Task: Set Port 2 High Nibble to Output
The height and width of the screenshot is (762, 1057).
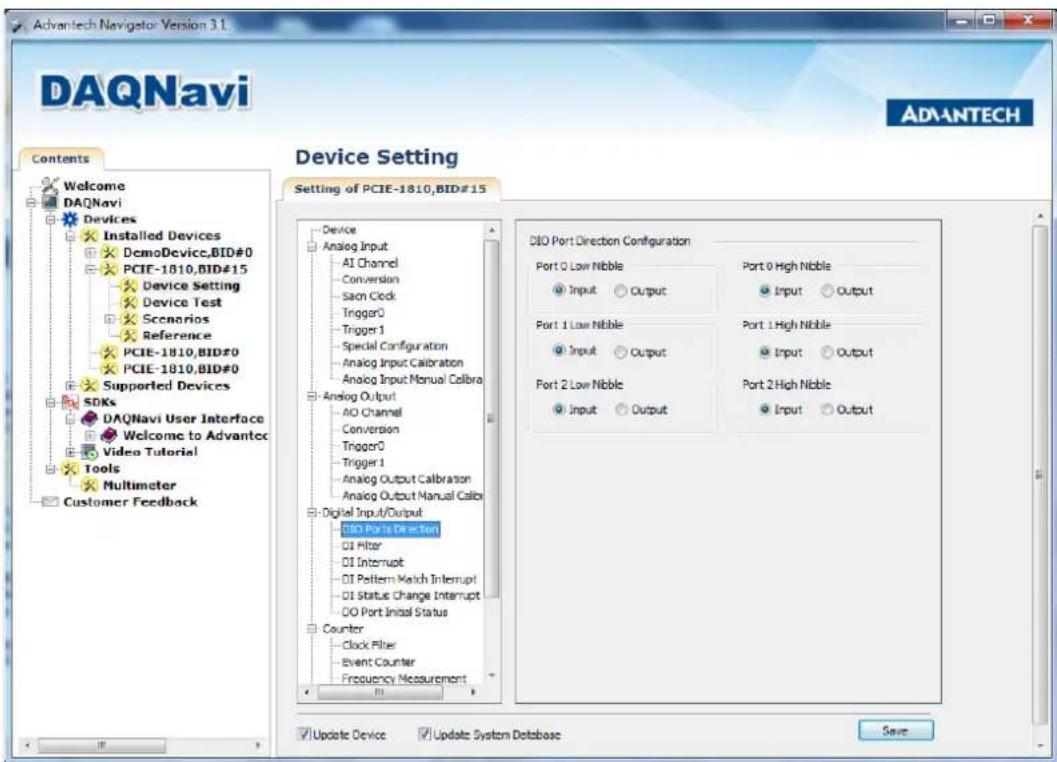Action: pos(827,409)
